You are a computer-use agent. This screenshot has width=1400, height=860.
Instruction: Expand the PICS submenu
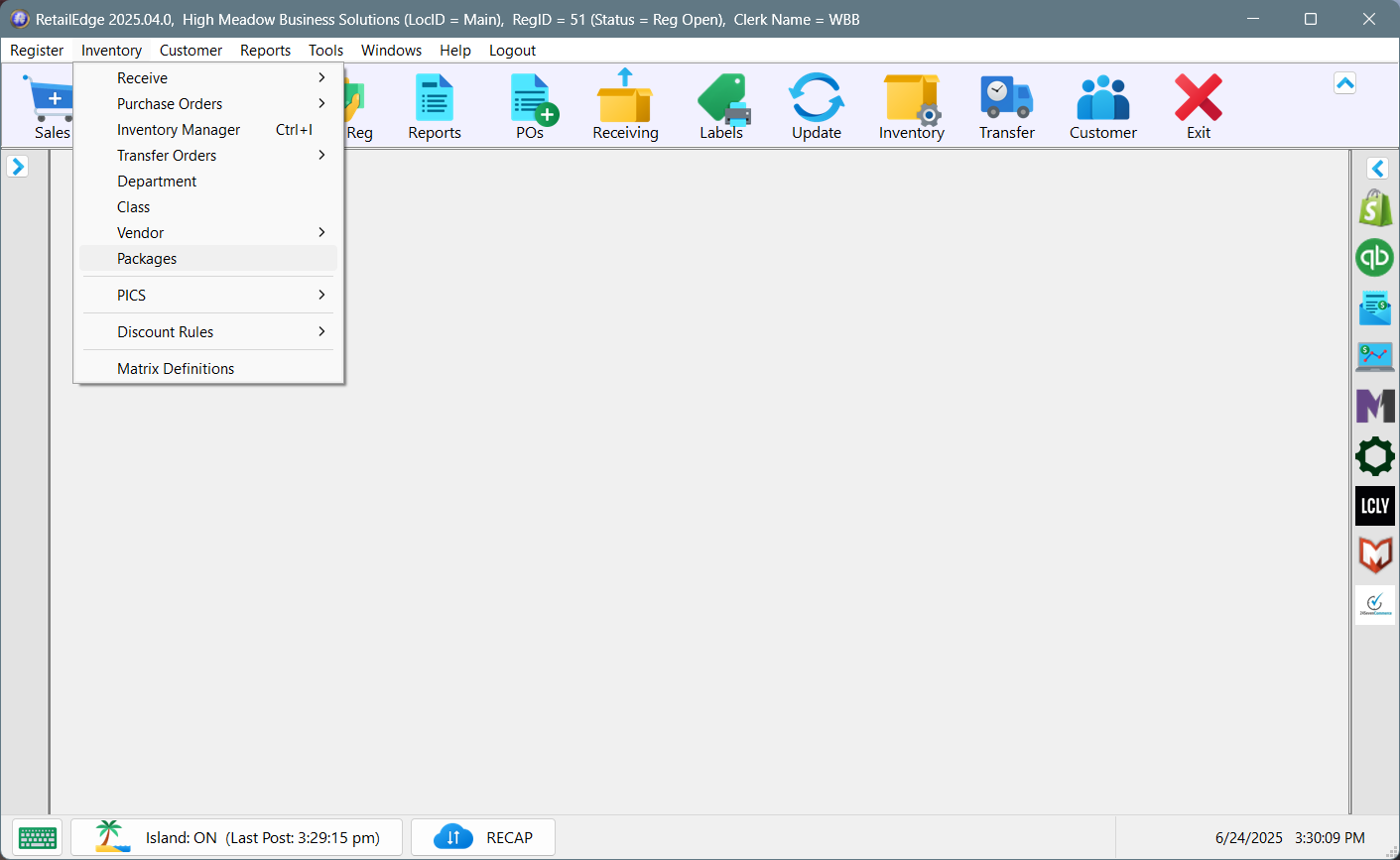[x=208, y=295]
